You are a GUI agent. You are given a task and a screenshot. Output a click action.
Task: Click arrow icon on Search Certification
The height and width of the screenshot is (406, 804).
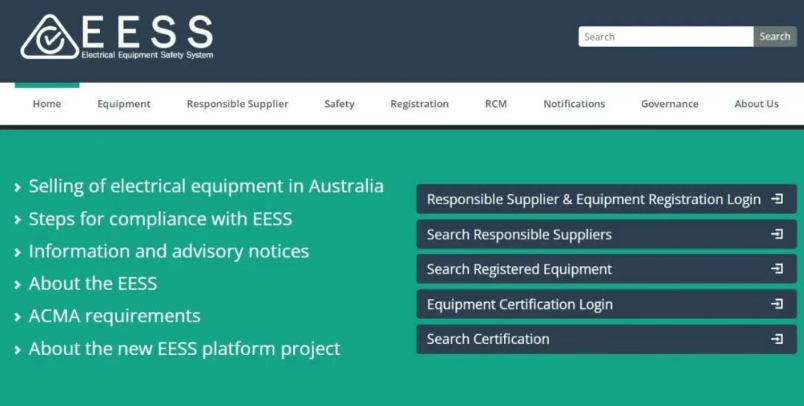[x=777, y=339]
